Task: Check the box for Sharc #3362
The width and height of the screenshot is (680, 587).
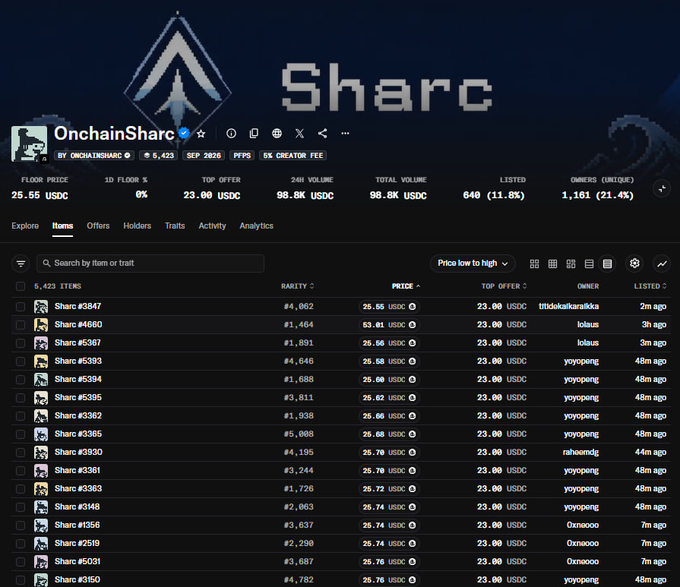Action: (20, 416)
